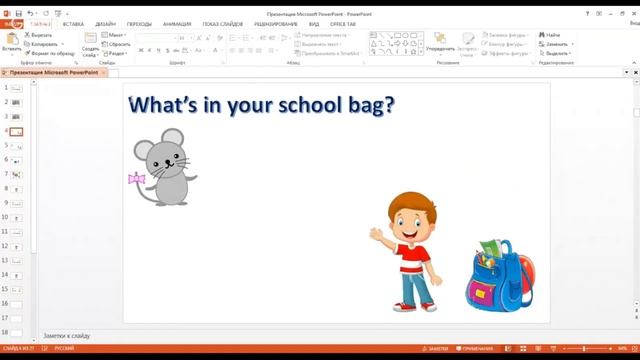Collapse the ribbon with the chevron arrow
The width and height of the screenshot is (640, 360).
pos(634,62)
